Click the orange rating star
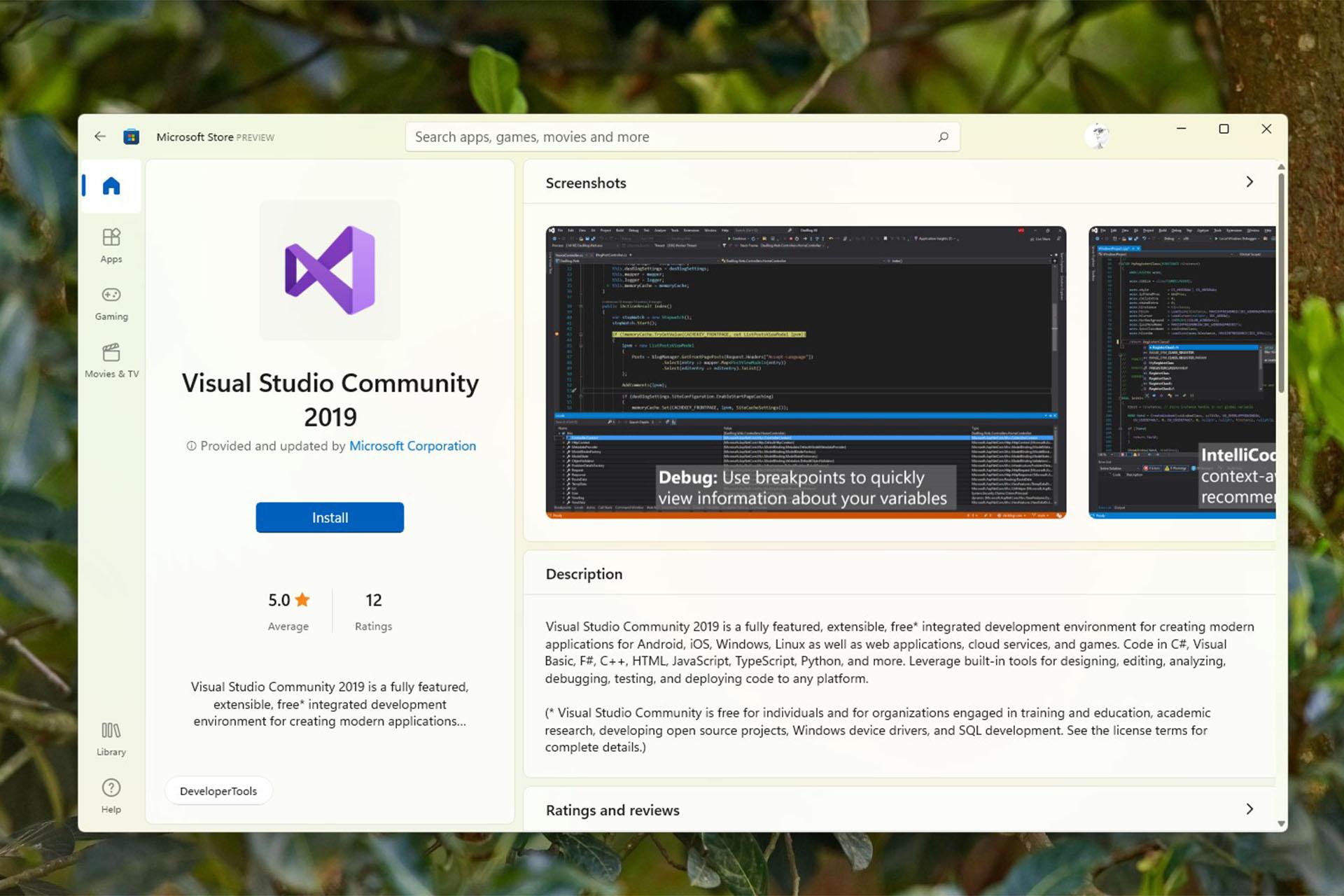Image resolution: width=1344 pixels, height=896 pixels. click(302, 600)
